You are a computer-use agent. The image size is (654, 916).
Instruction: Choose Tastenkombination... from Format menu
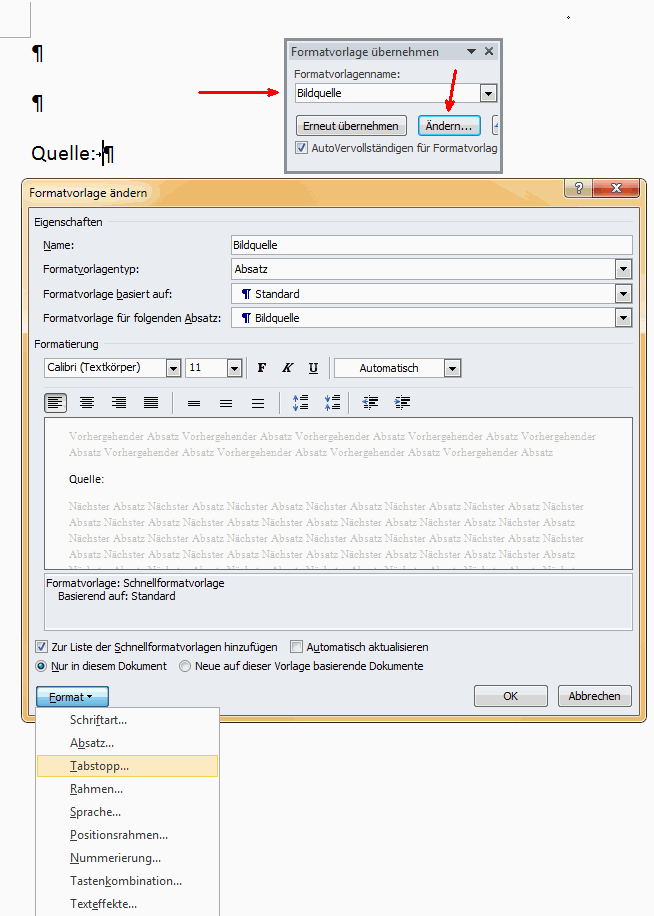tap(127, 881)
